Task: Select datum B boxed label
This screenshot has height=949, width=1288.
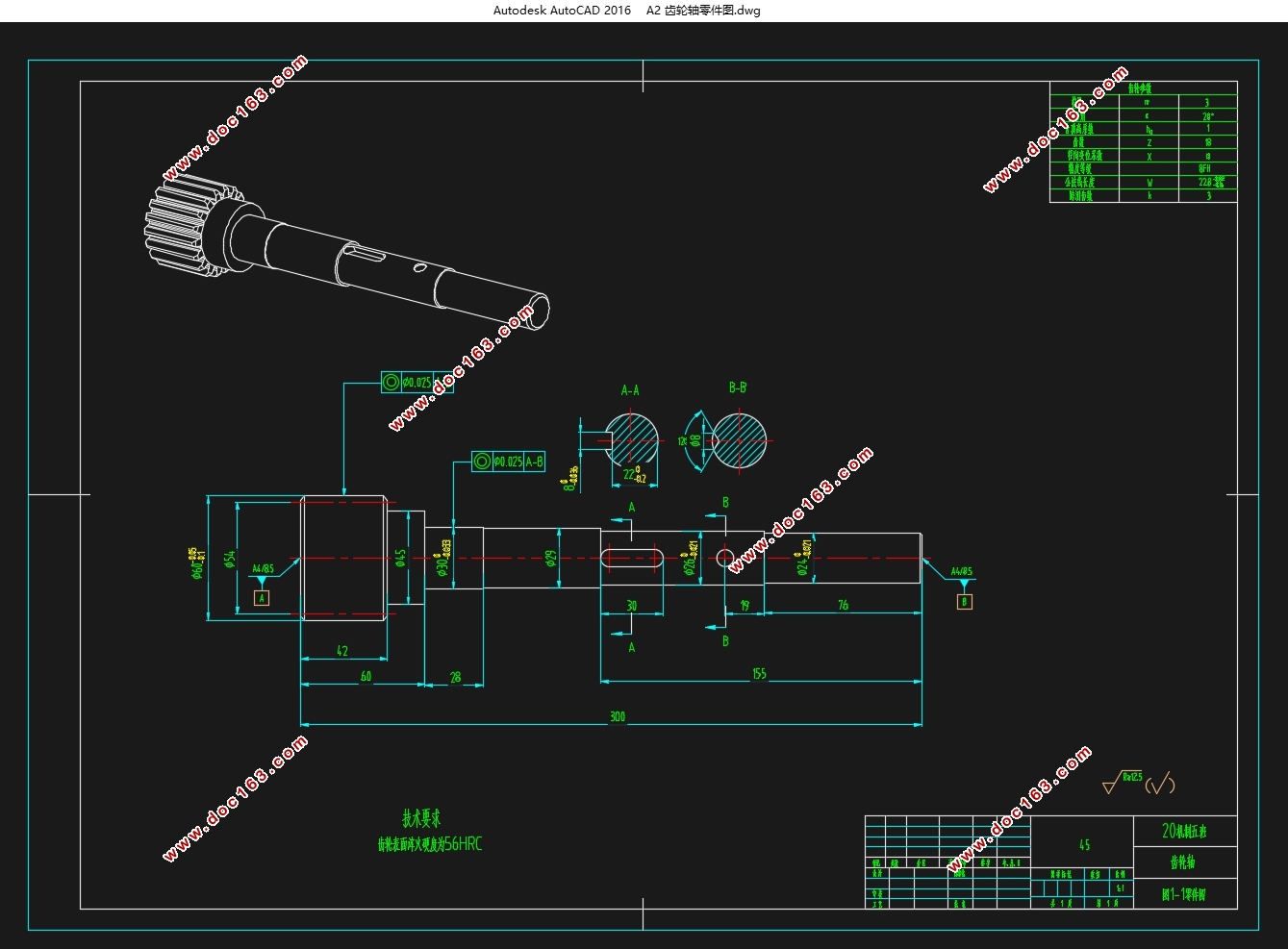Action: [x=965, y=602]
